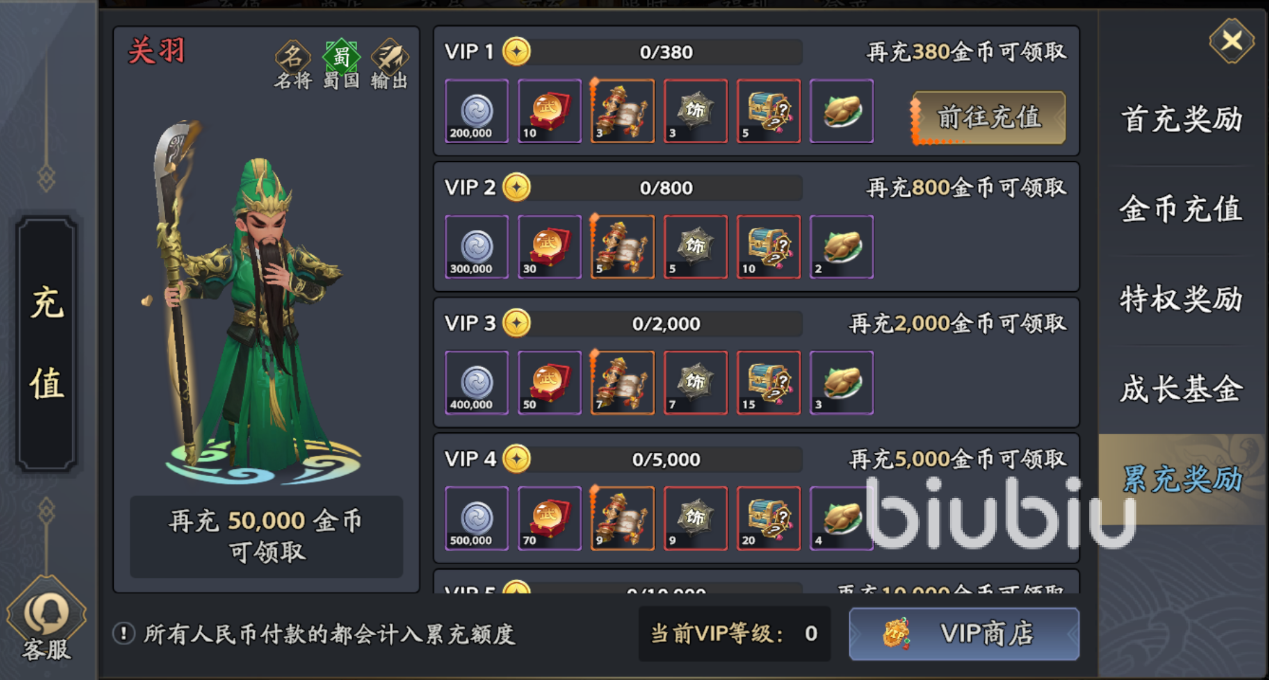The height and width of the screenshot is (680, 1269).
Task: Click the VIP 1 scroll reward icon
Action: point(622,111)
